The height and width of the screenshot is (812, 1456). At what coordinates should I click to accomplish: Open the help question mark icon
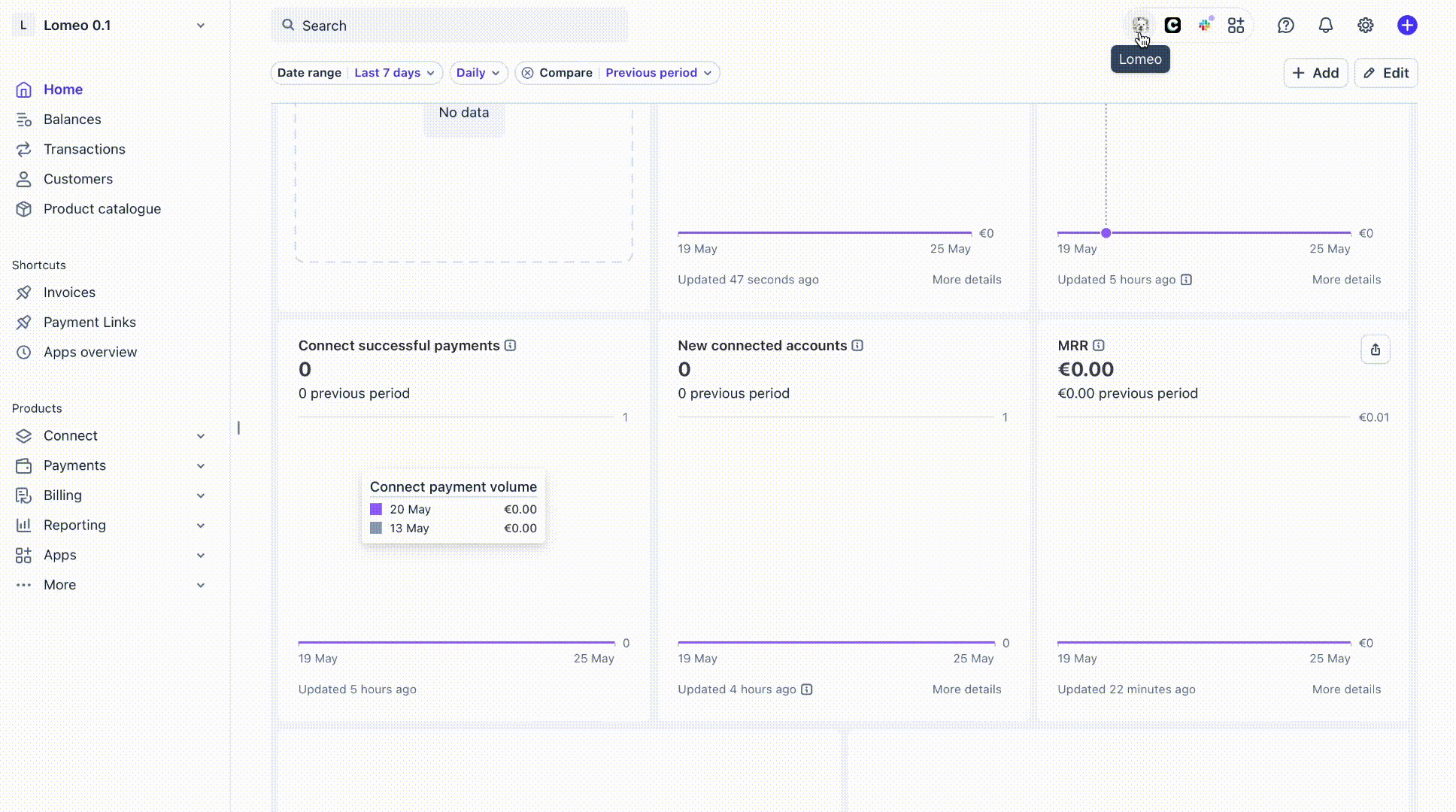tap(1286, 26)
